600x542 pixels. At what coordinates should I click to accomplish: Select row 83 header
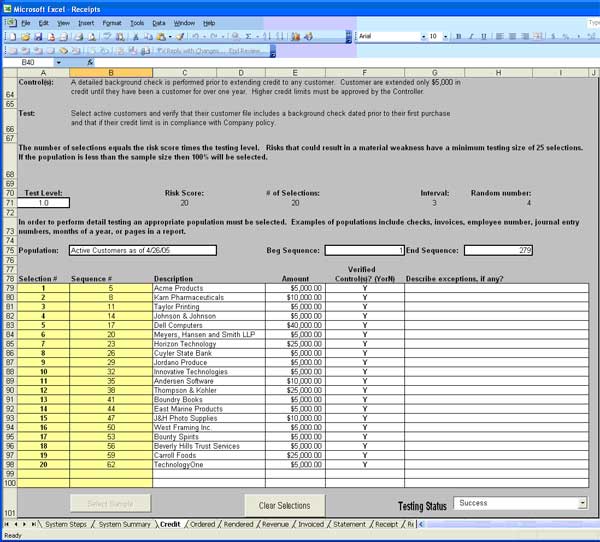(x=10, y=325)
